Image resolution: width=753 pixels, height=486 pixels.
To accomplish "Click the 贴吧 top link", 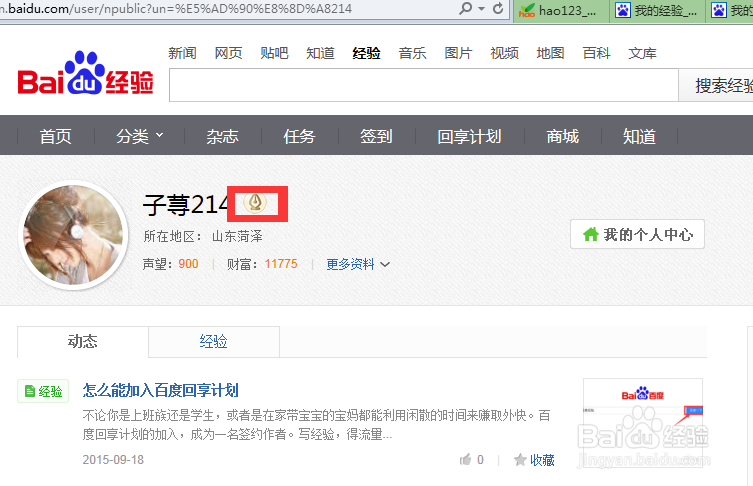I will pyautogui.click(x=274, y=53).
